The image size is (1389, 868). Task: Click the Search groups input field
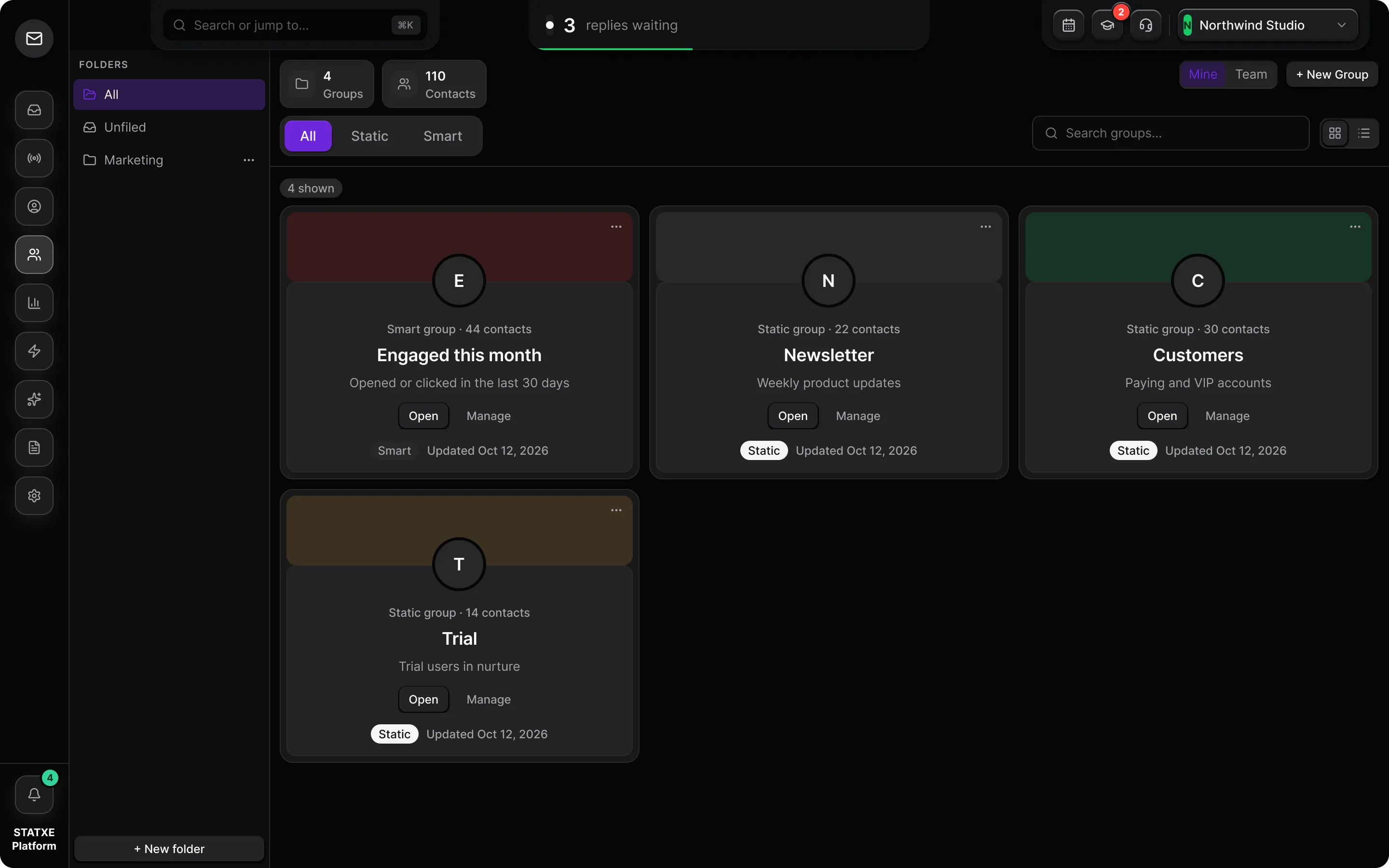click(x=1171, y=133)
